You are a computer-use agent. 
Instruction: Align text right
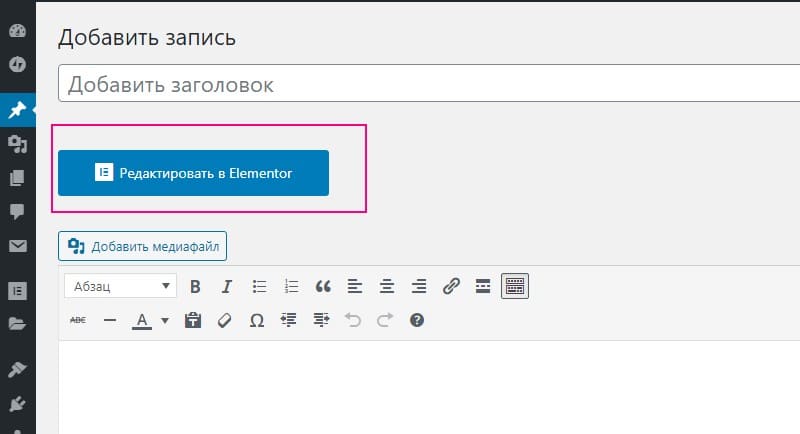click(419, 287)
